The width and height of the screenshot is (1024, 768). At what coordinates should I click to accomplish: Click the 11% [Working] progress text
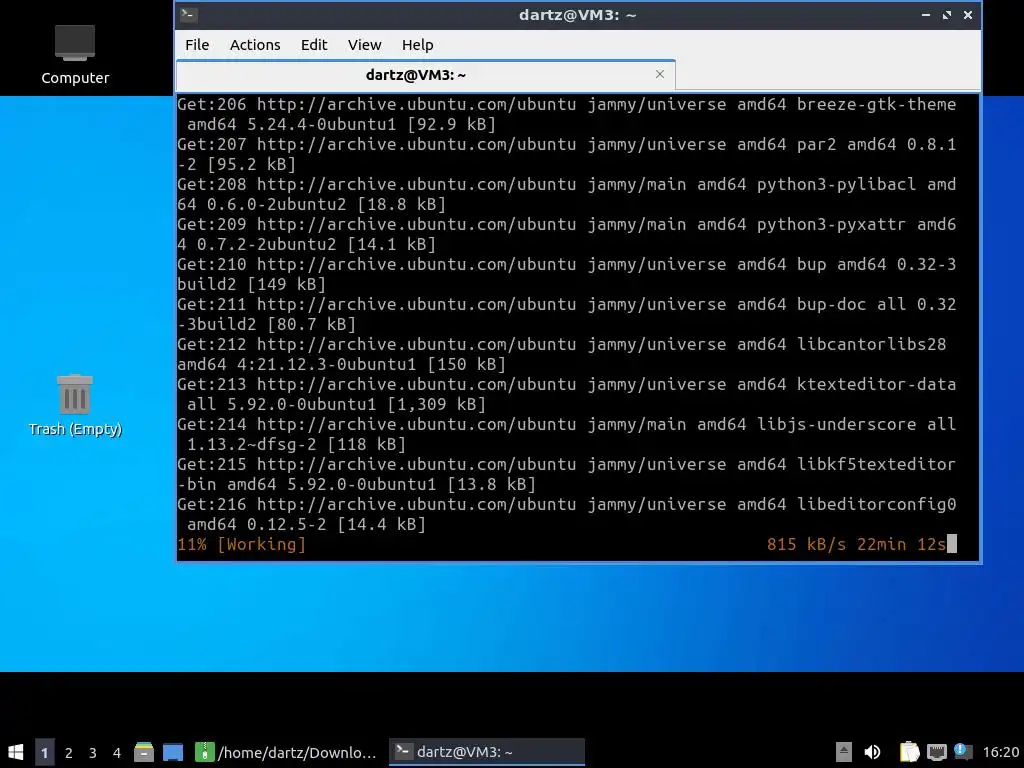(242, 544)
